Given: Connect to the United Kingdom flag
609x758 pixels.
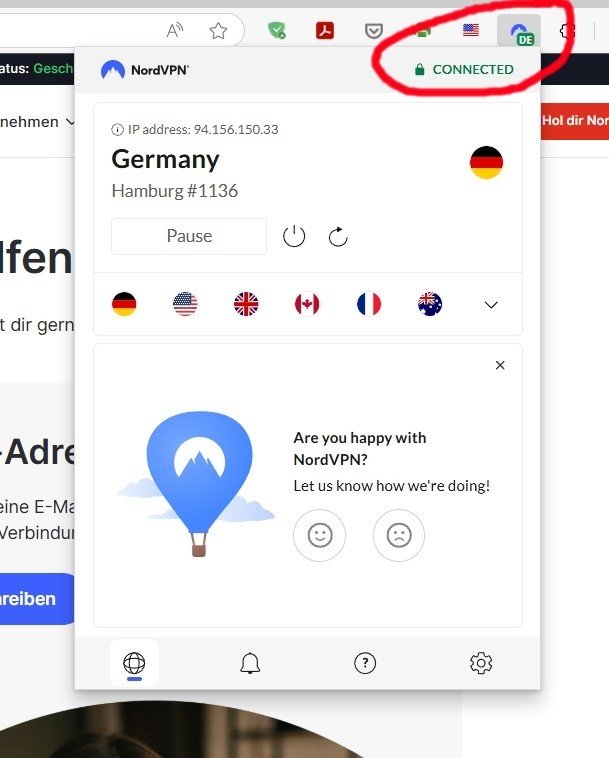Looking at the screenshot, I should 246,304.
